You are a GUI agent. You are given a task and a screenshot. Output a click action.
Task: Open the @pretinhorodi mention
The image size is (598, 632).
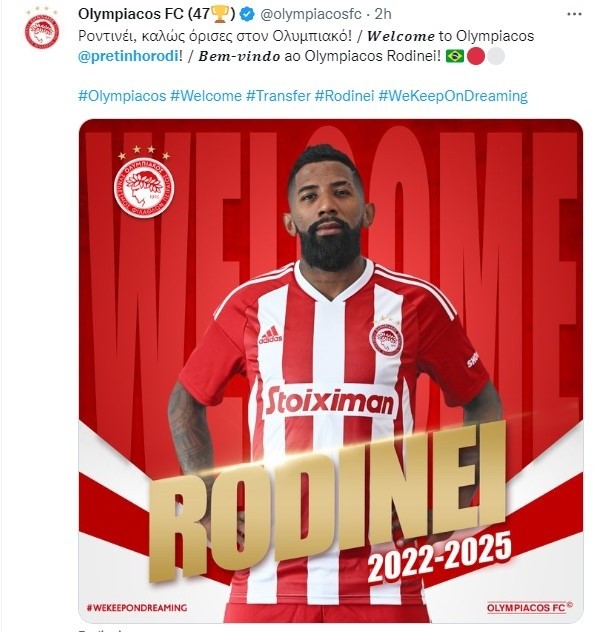click(128, 56)
